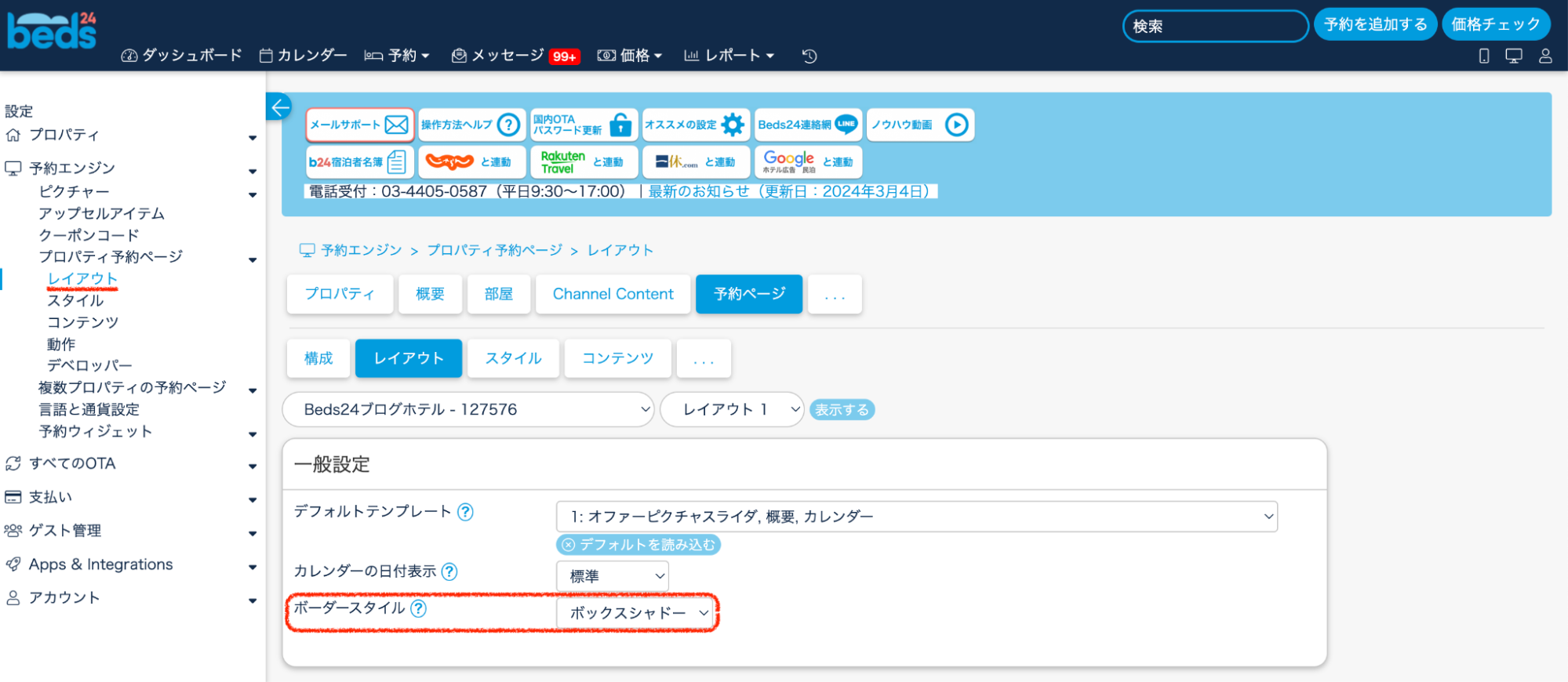This screenshot has width=1568, height=682.
Task: Click the mobile device icon at top right
Action: click(x=1483, y=56)
